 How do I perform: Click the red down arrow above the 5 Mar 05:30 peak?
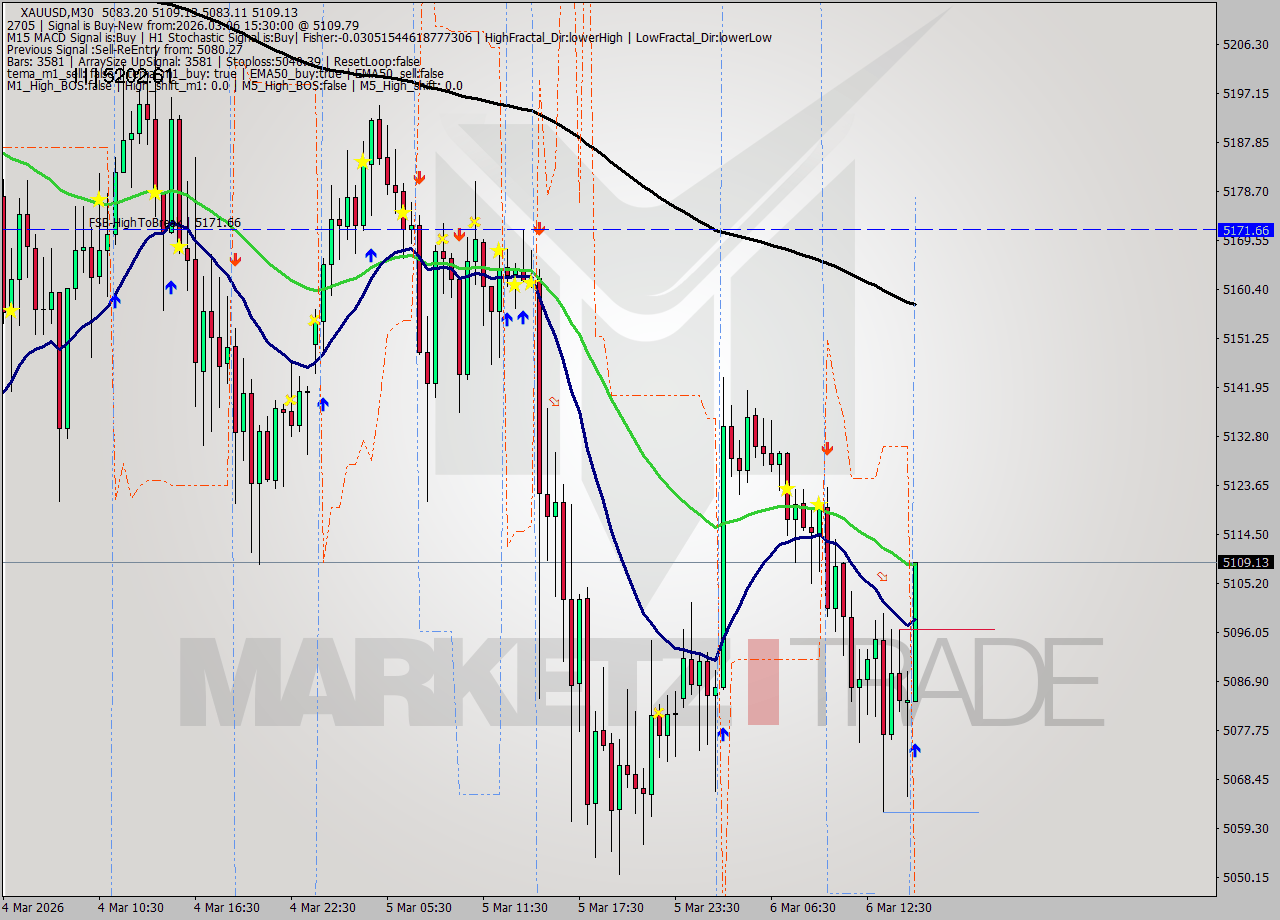[420, 177]
